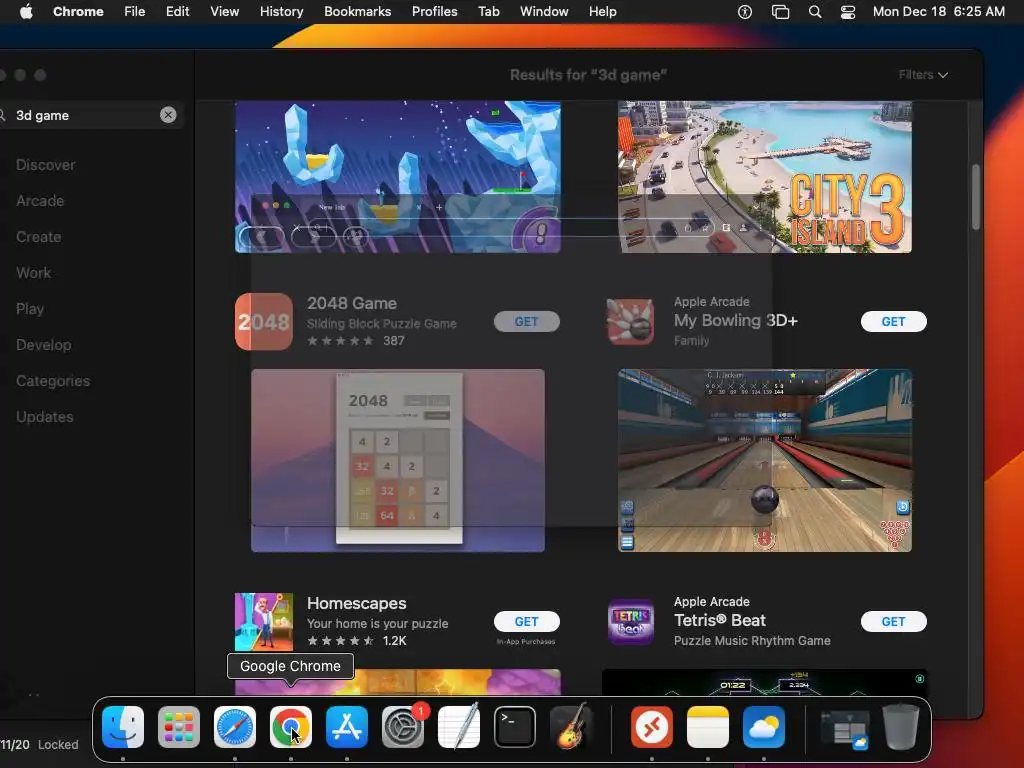Image resolution: width=1024 pixels, height=768 pixels.
Task: Click the date and time in menu bar
Action: click(938, 12)
